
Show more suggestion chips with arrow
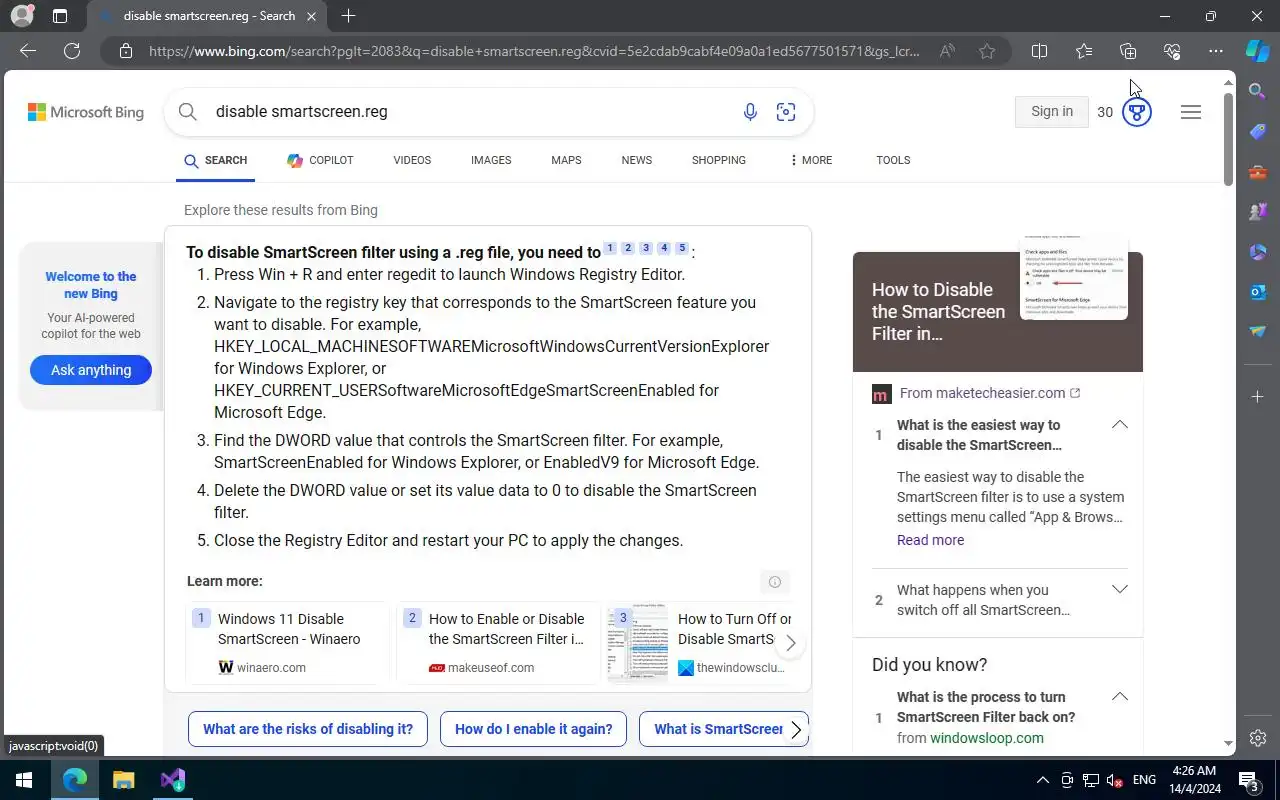click(x=796, y=730)
